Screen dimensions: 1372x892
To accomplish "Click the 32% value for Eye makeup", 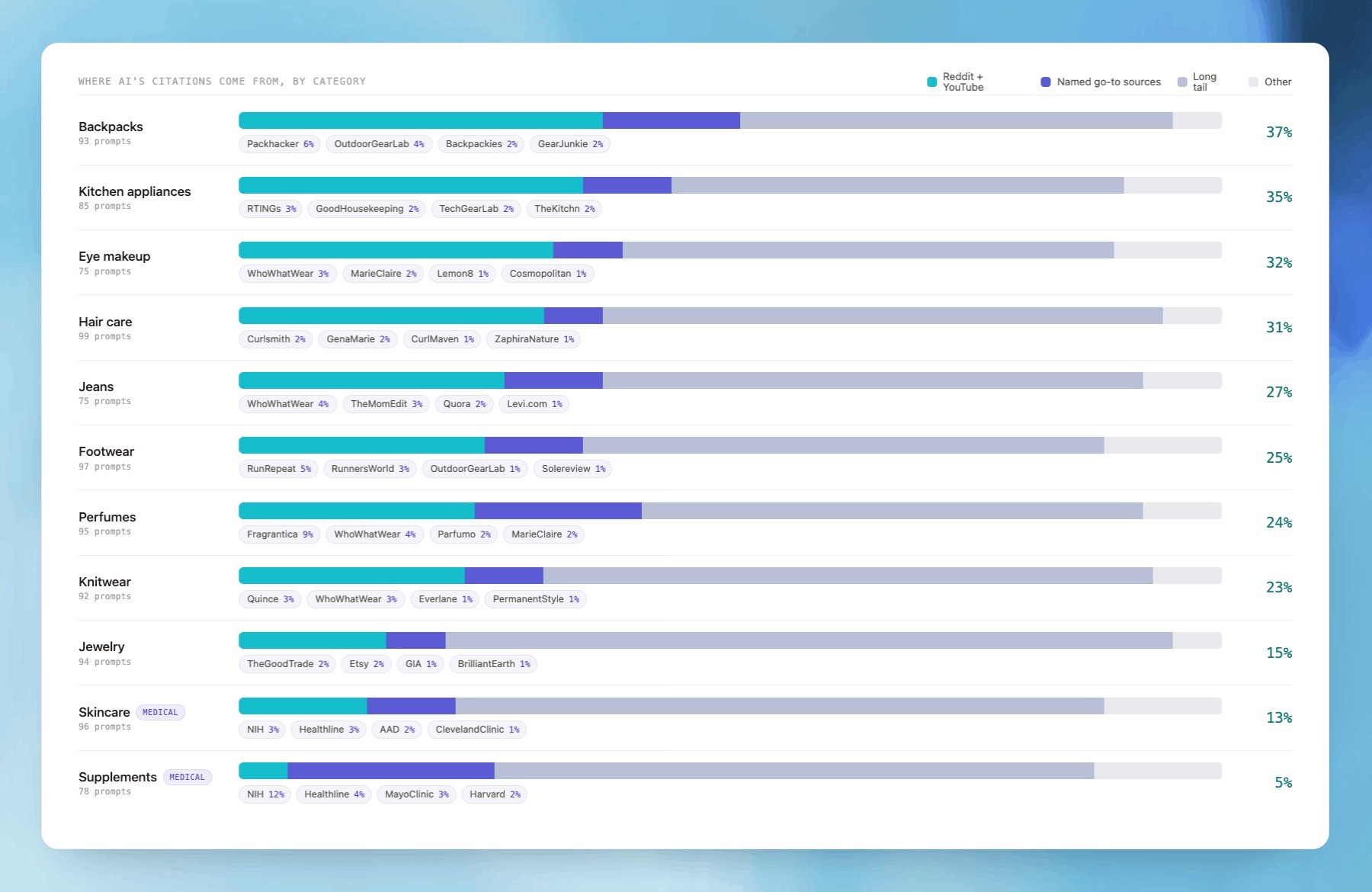I will [1279, 262].
